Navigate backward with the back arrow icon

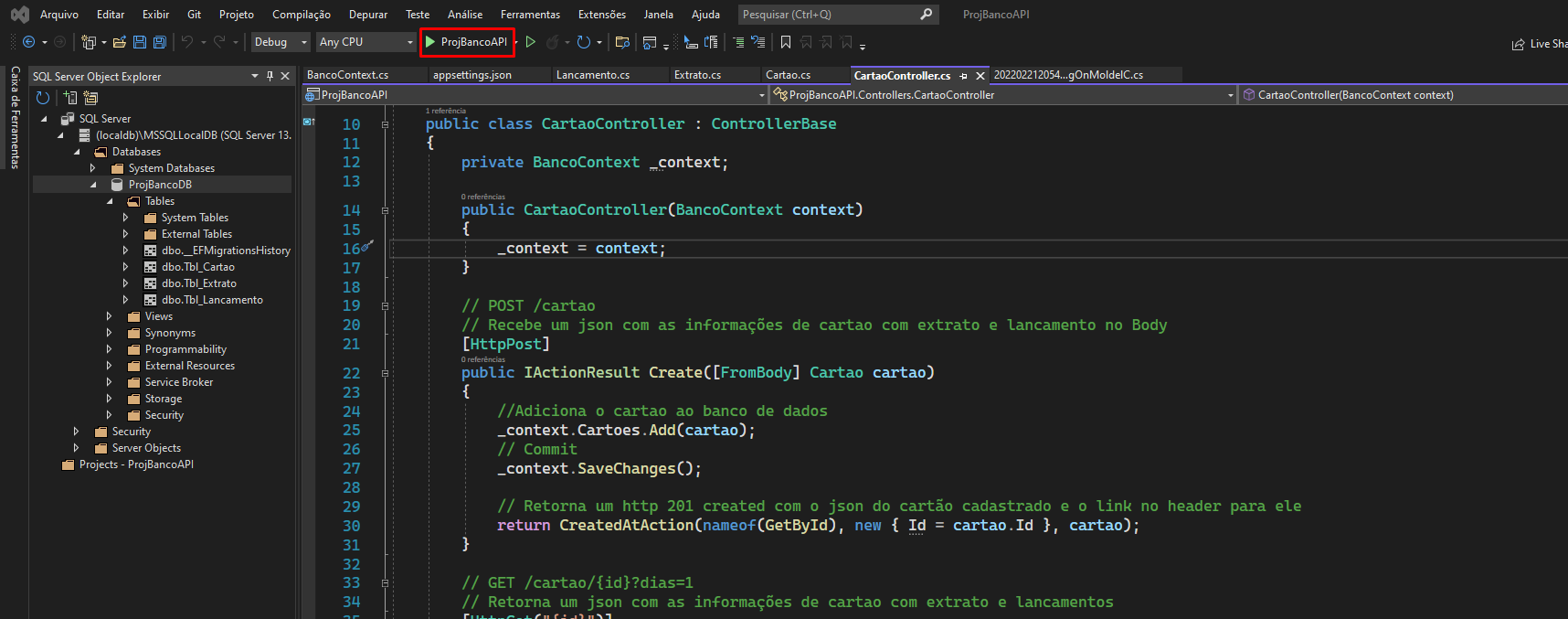[x=29, y=42]
